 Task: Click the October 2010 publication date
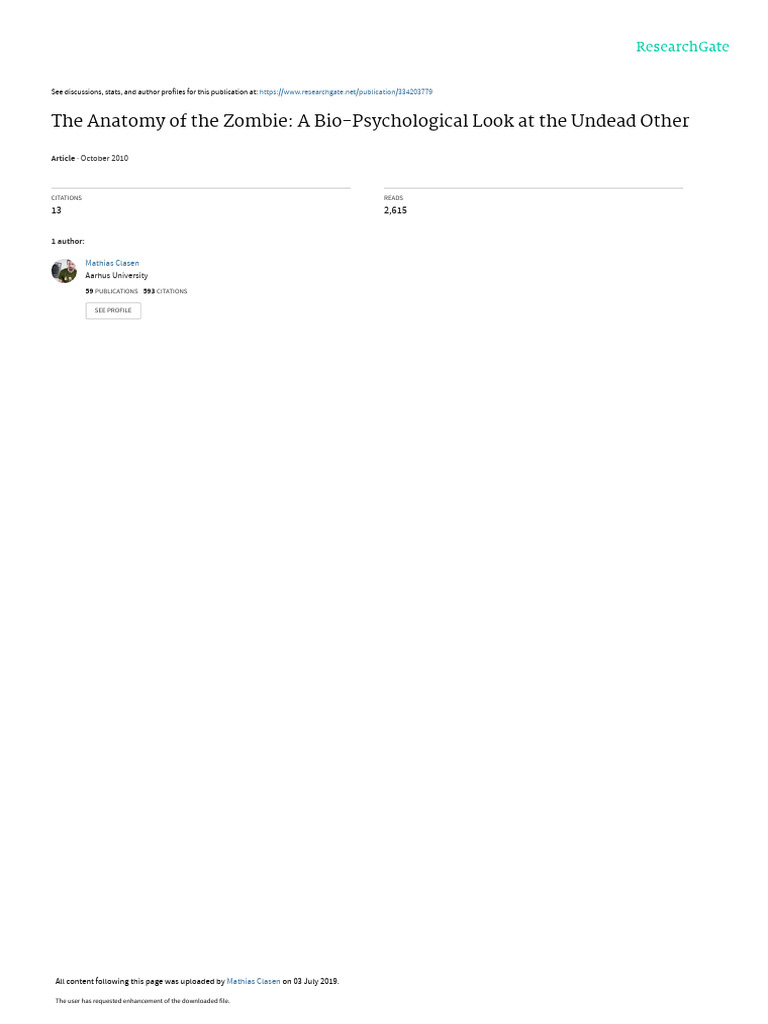click(x=104, y=158)
